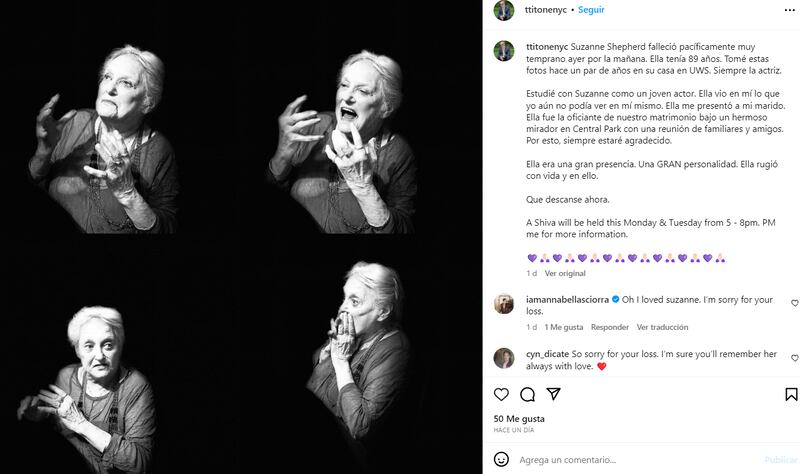Reply with Responder to Annabella's comment

[x=610, y=327]
